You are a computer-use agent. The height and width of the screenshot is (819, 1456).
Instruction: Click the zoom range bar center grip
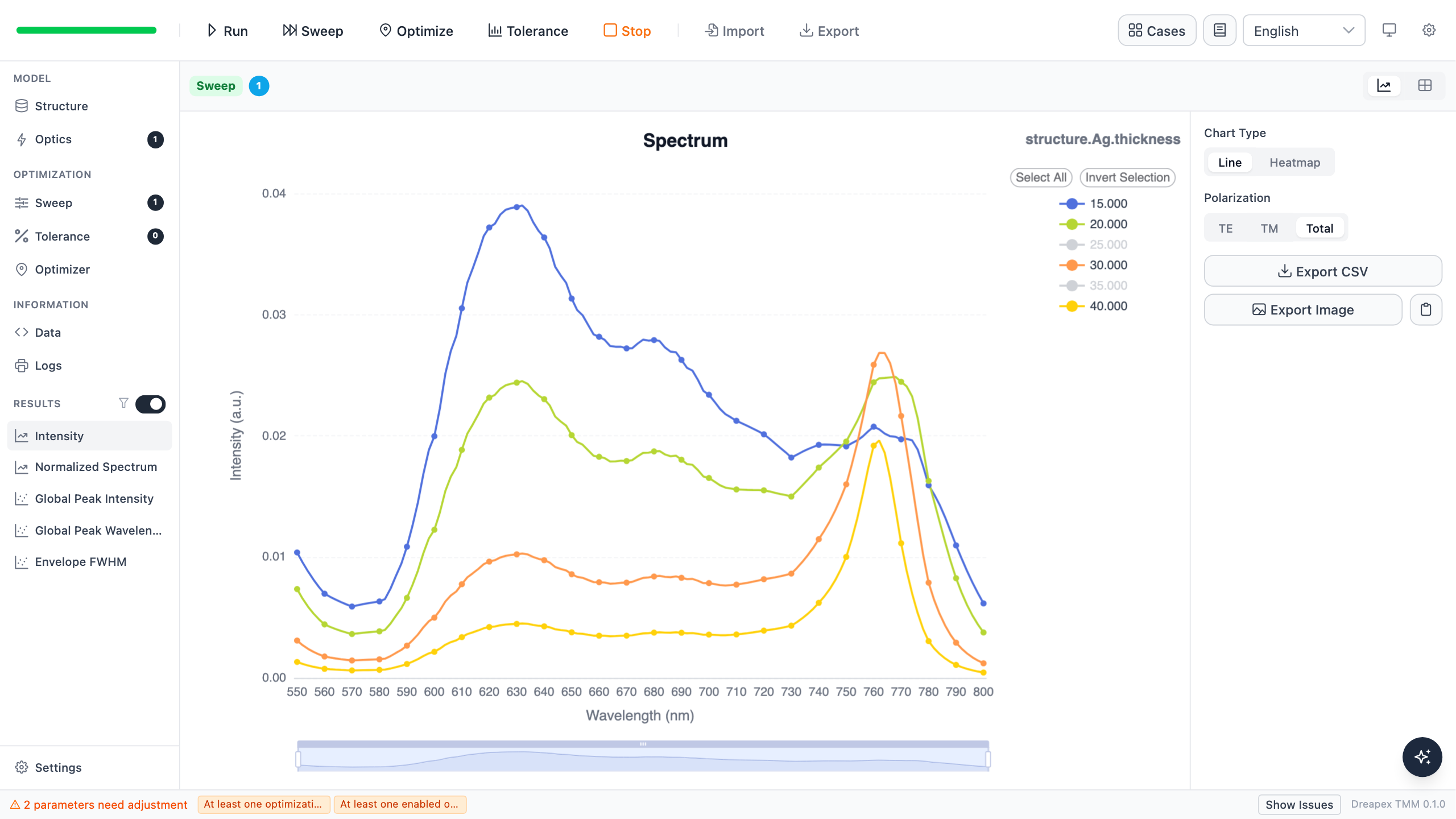(x=643, y=744)
